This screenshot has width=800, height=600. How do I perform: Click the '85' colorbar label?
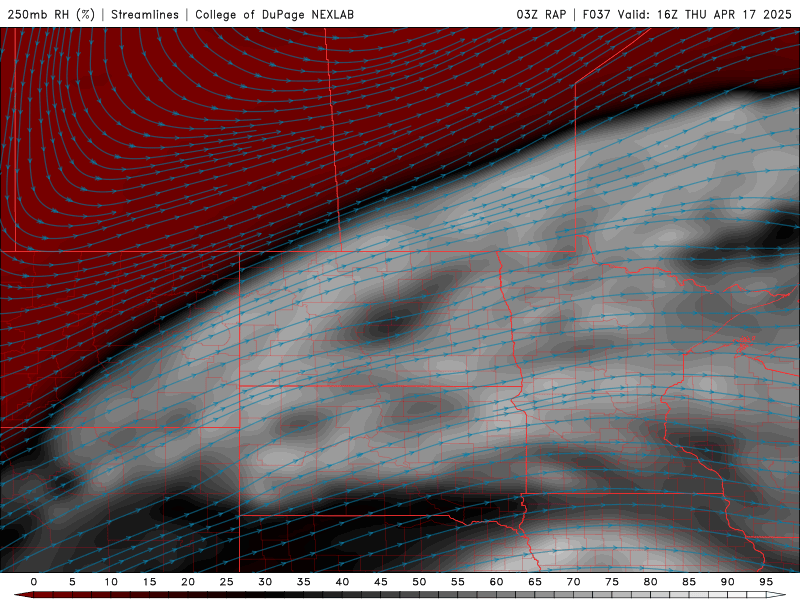[x=689, y=582]
